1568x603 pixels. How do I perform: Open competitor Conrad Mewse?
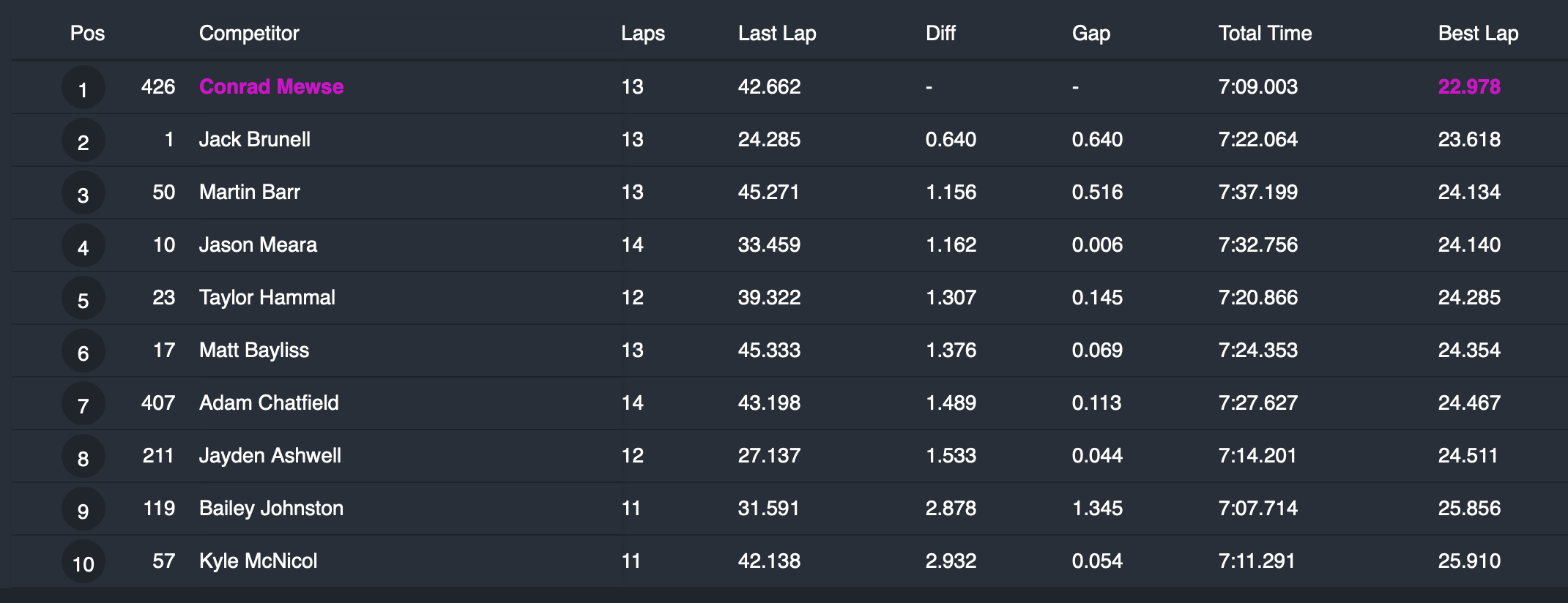pyautogui.click(x=271, y=86)
